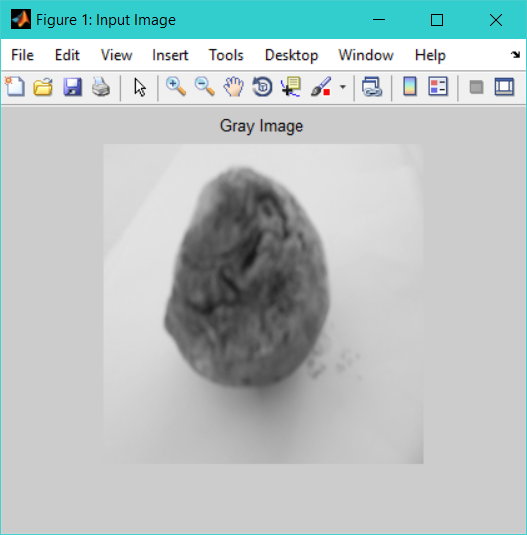The height and width of the screenshot is (535, 527).
Task: Click the dock figure arrow icon
Action: [x=515, y=55]
